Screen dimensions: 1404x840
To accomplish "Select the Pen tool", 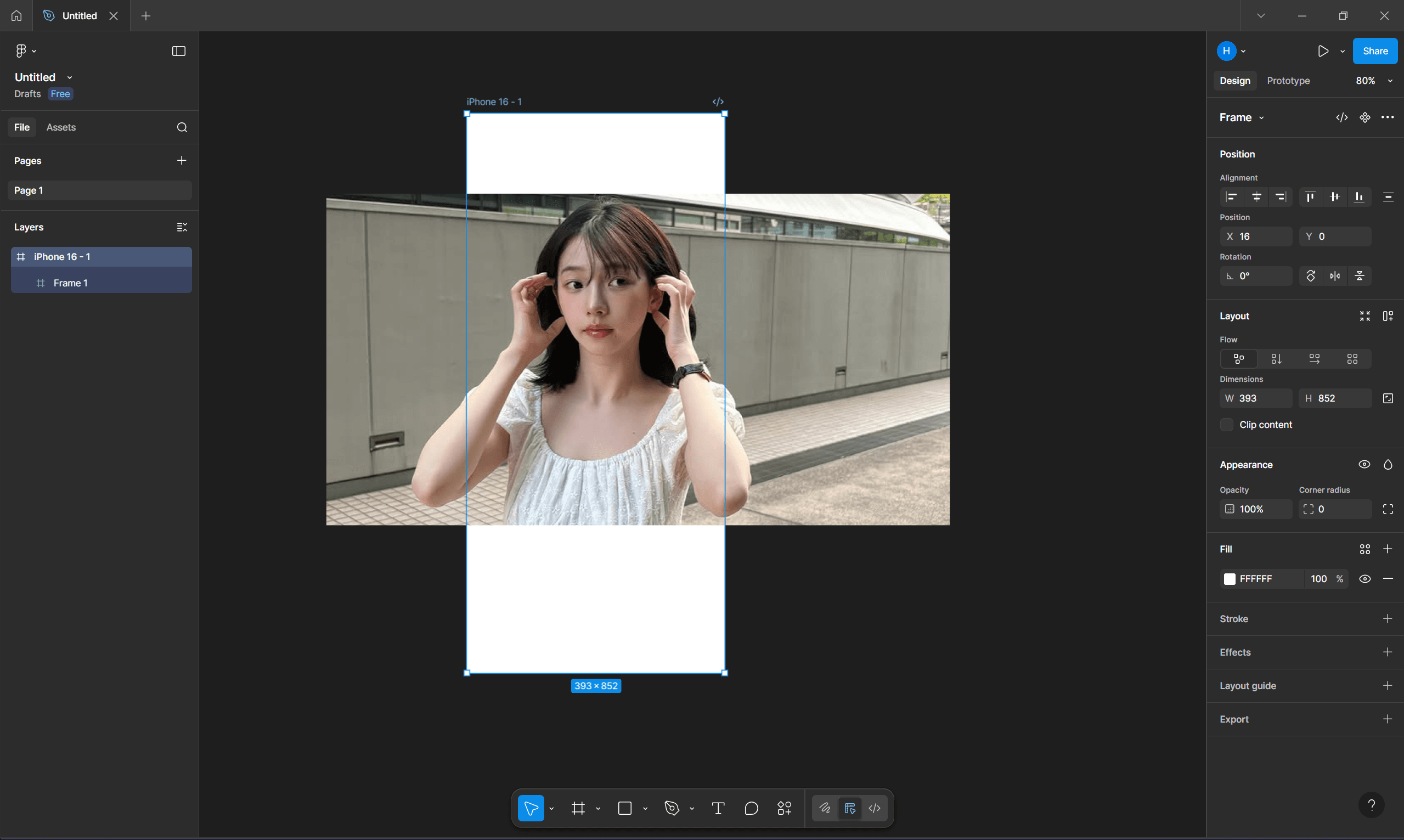I will (672, 808).
